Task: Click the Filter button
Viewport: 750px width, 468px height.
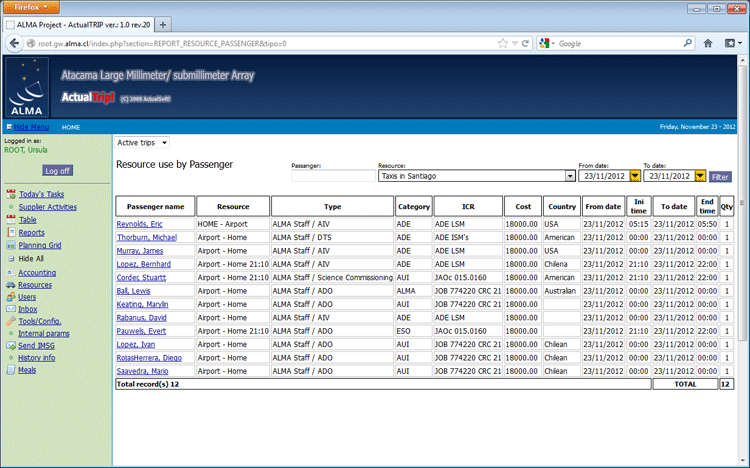Action: [720, 176]
